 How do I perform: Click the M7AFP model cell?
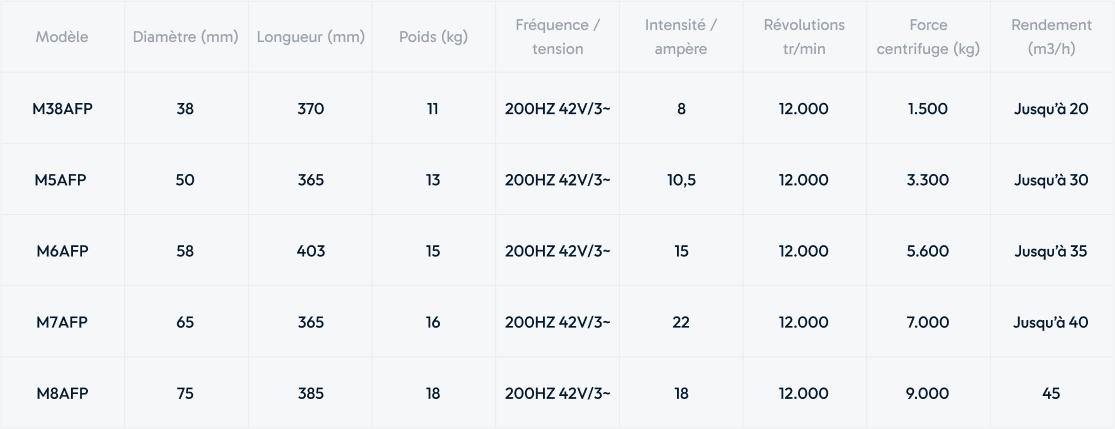tap(62, 322)
